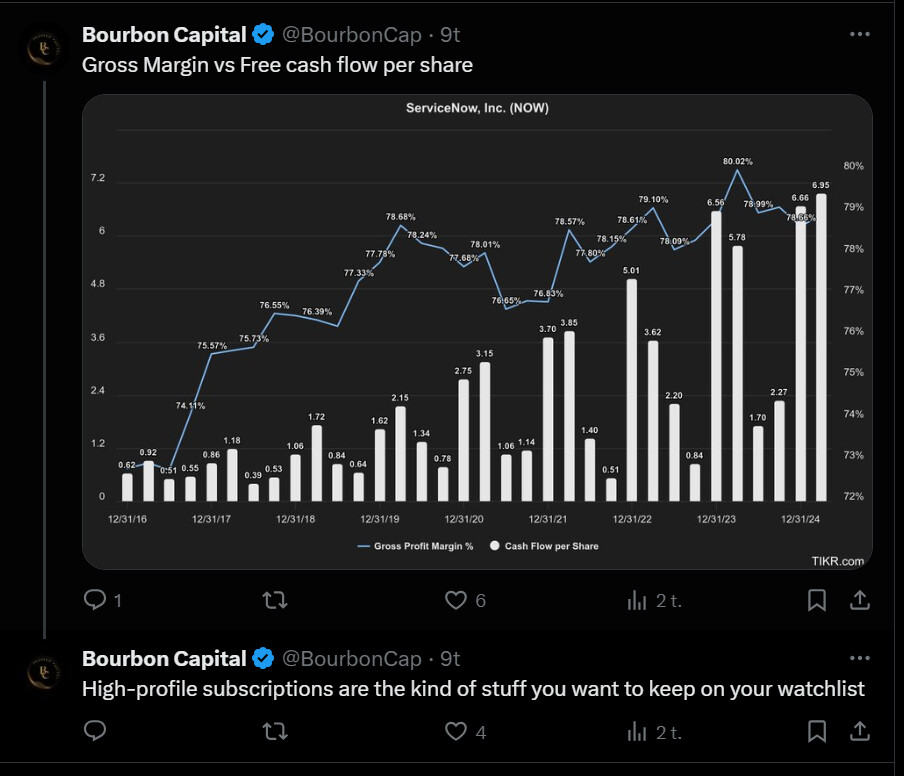Reply to the High-profile subscriptions tweet
This screenshot has height=776, width=904.
click(x=96, y=732)
